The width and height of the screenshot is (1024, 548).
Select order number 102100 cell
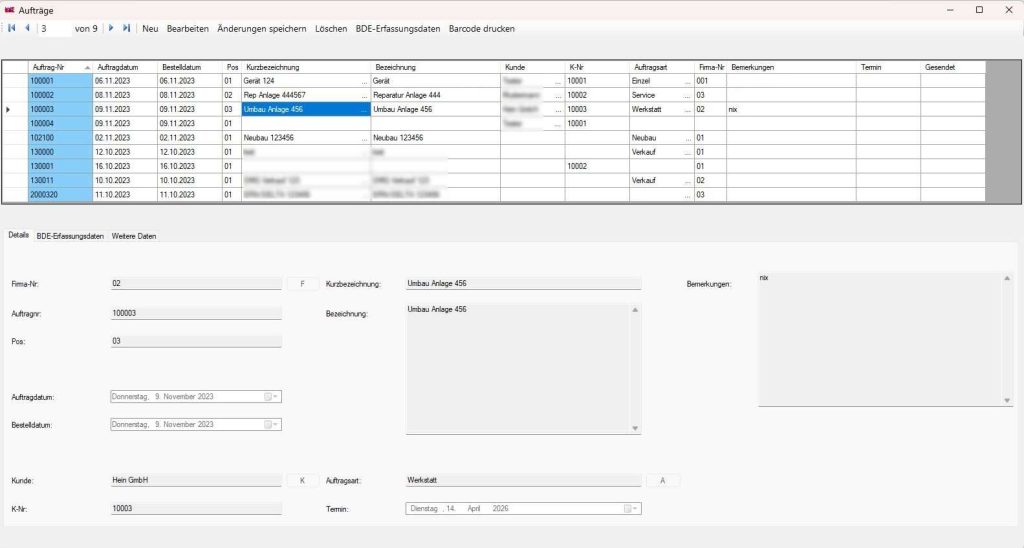tap(60, 138)
